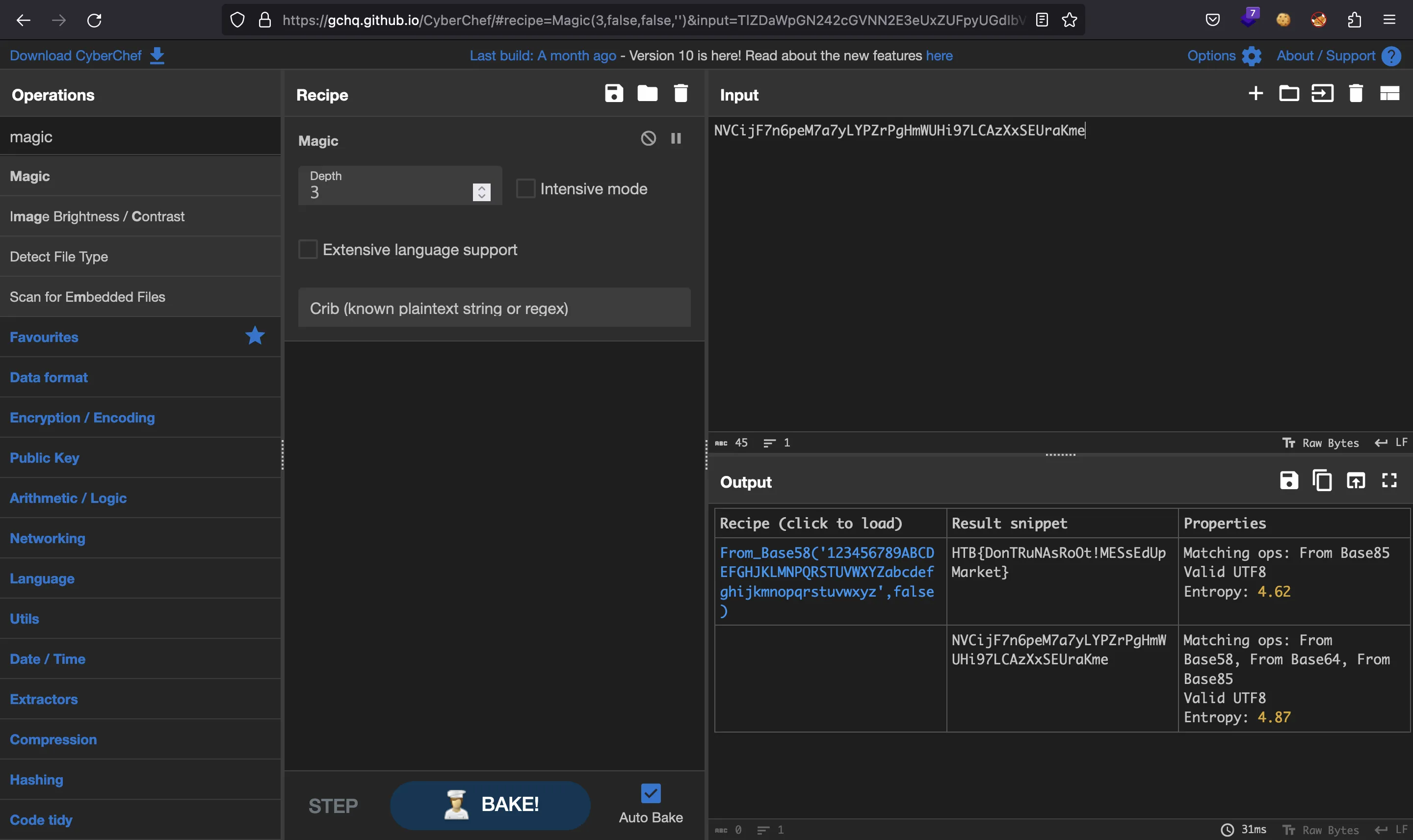Copy output to clipboard icon
Viewport: 1413px width, 840px height.
tap(1322, 480)
